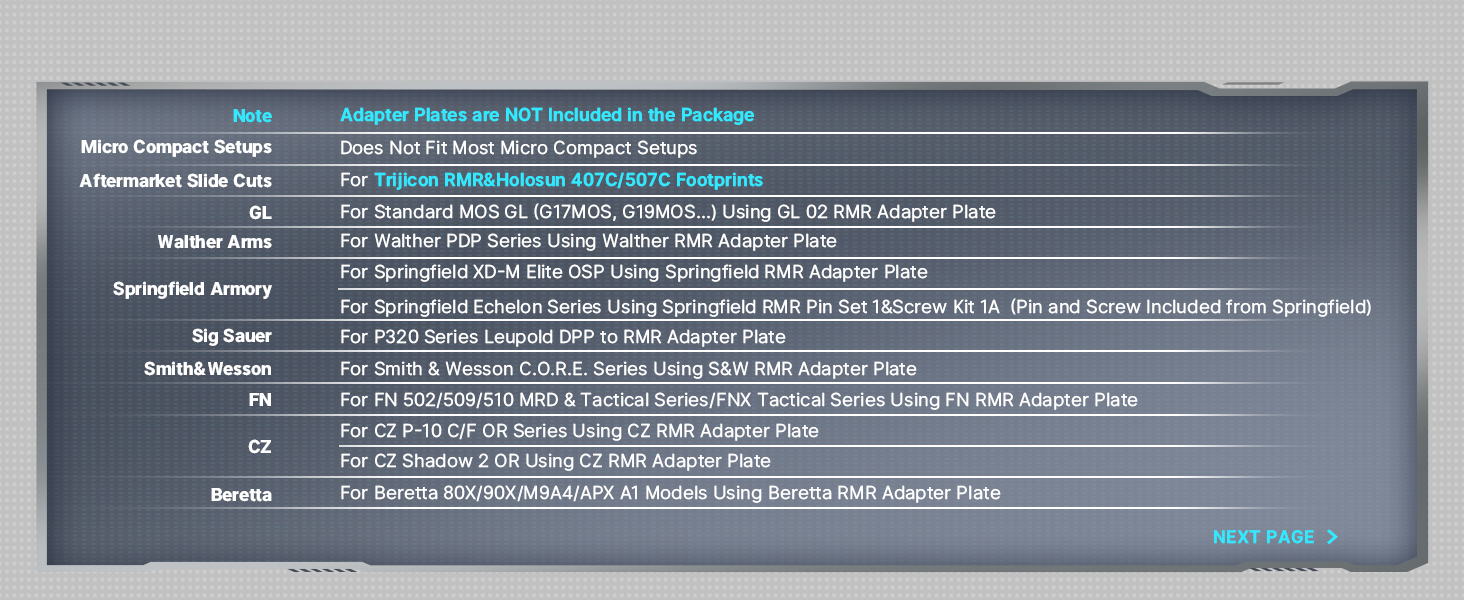Click 'Does Not Fit Most Micro Compact Setups' text
The height and width of the screenshot is (600, 1464).
coord(518,148)
